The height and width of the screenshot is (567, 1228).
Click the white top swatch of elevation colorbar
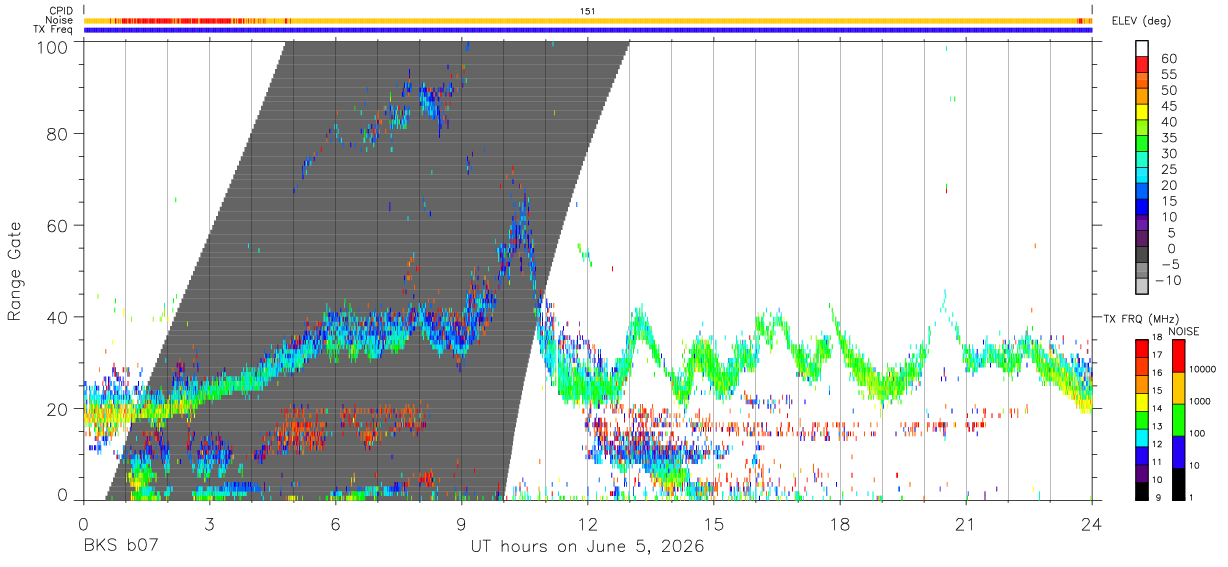[1143, 48]
